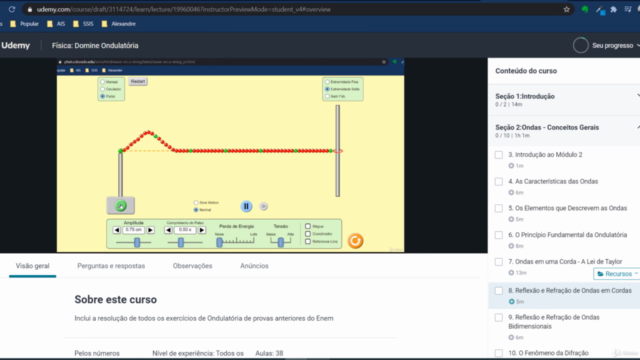Screen dimensions: 640x360
Task: Open lecture 9 Reflexão e Refração Bidimensionais
Action: pyautogui.click(x=554, y=322)
